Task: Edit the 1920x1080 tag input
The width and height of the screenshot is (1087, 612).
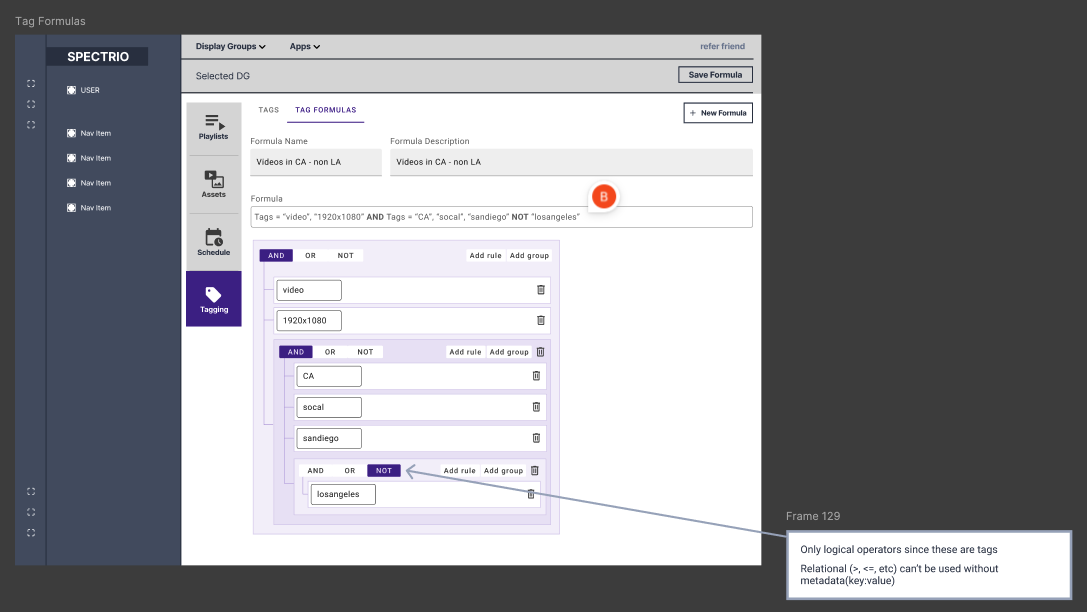Action: 309,321
